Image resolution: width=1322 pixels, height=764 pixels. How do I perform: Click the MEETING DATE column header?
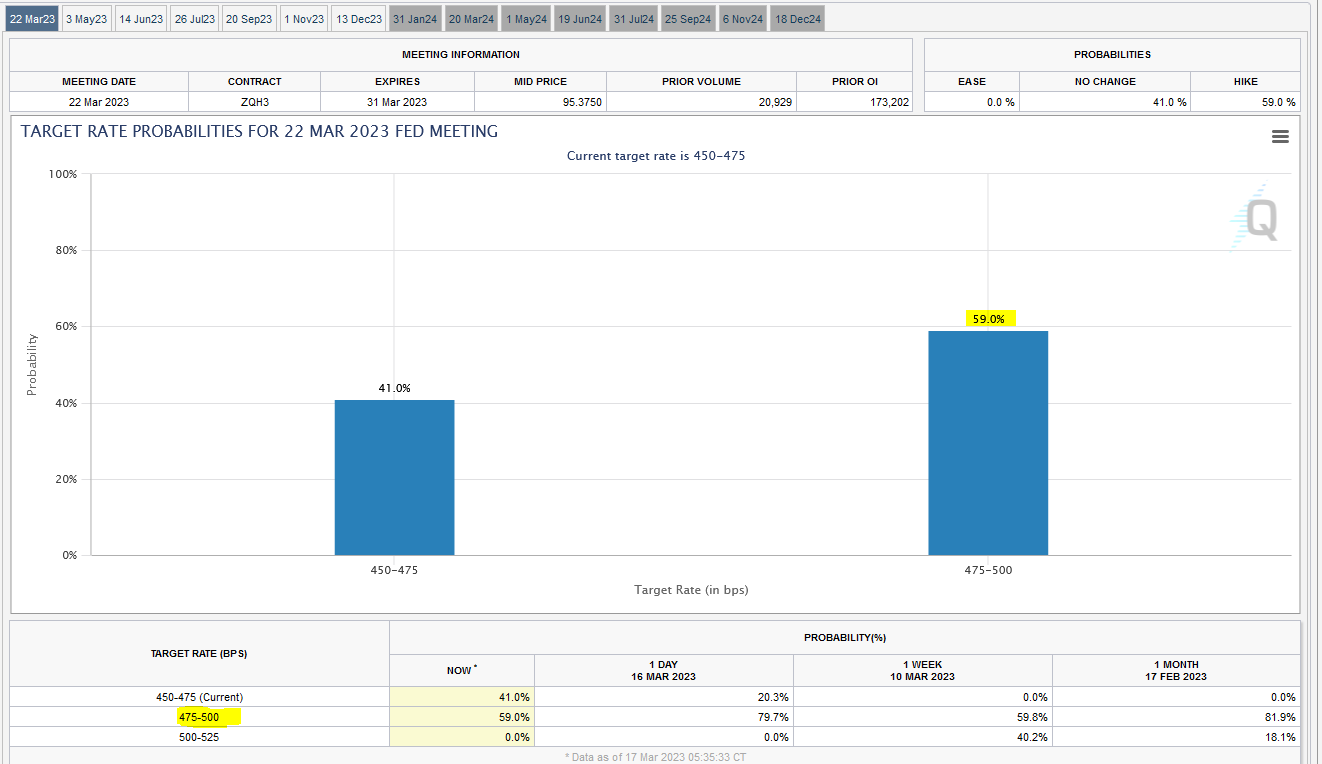(99, 81)
